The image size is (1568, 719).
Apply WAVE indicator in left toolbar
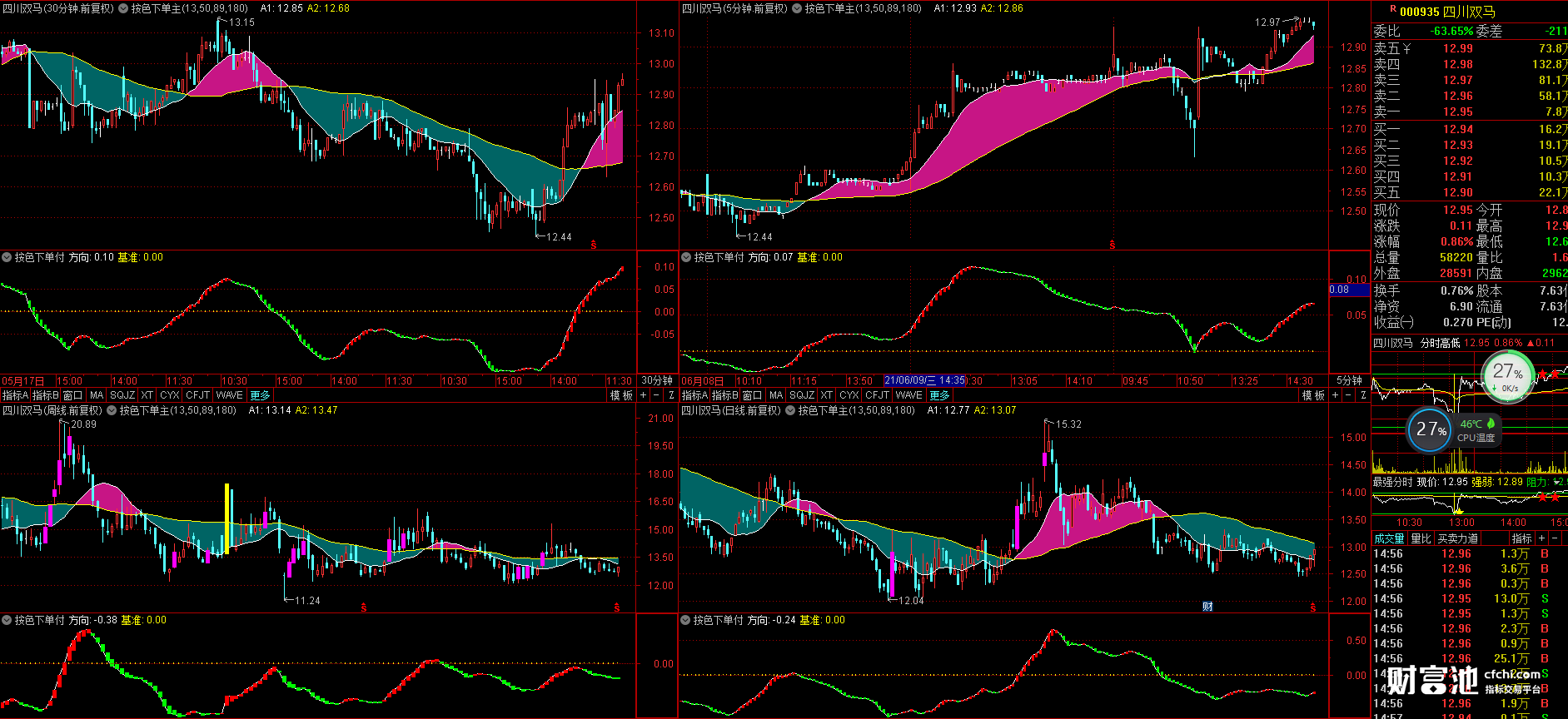click(x=230, y=395)
